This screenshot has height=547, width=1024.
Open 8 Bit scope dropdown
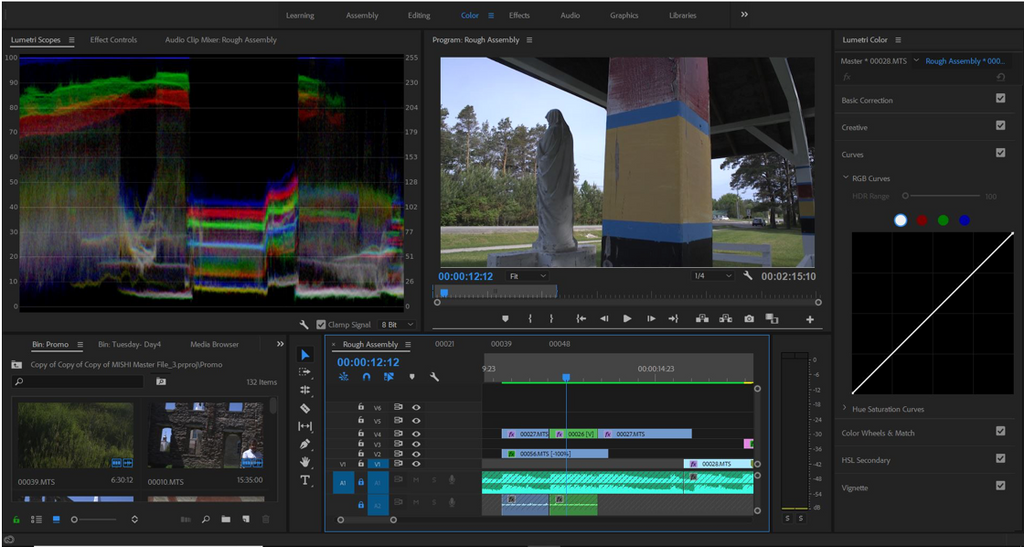click(x=398, y=324)
